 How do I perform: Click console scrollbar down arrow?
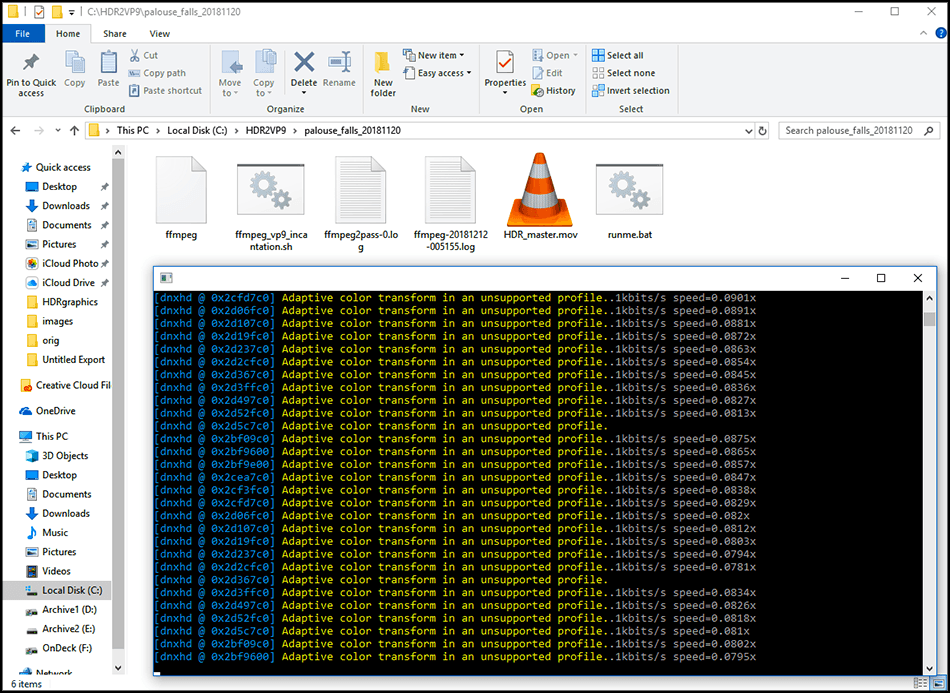coord(930,668)
